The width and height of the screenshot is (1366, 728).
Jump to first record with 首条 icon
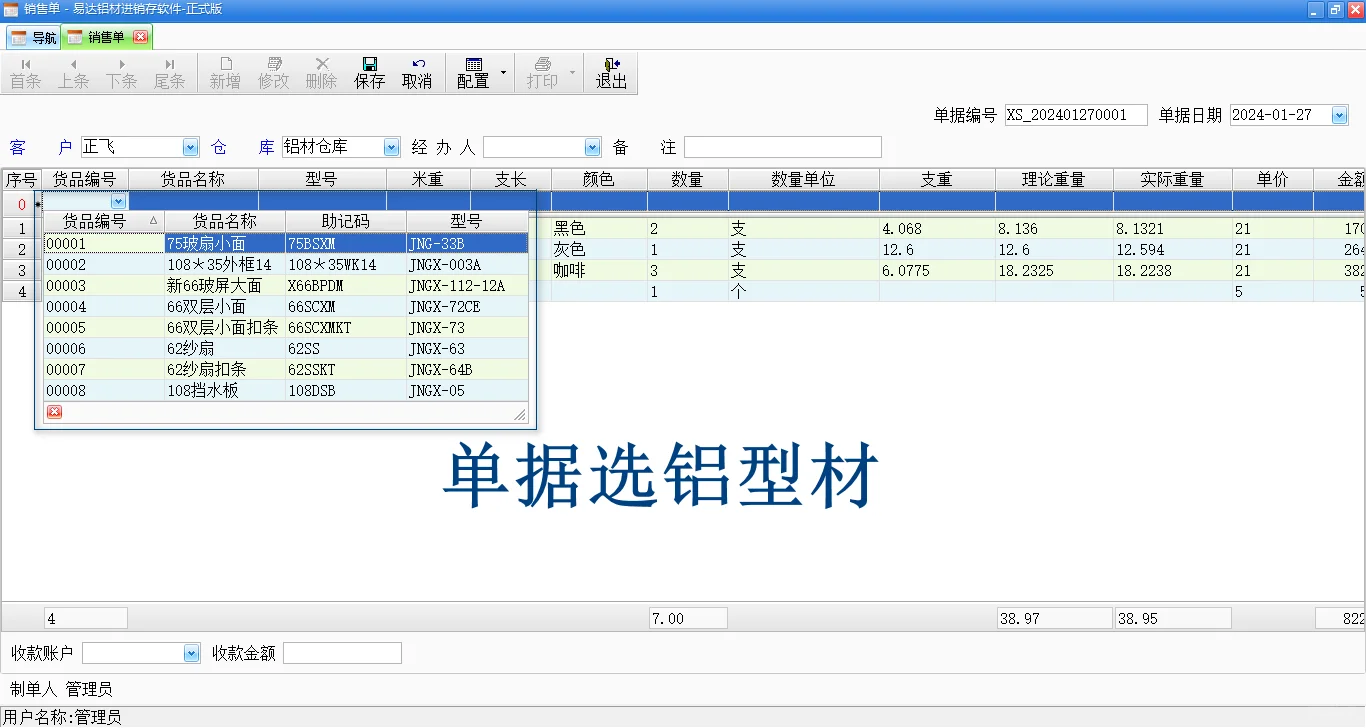tap(26, 71)
